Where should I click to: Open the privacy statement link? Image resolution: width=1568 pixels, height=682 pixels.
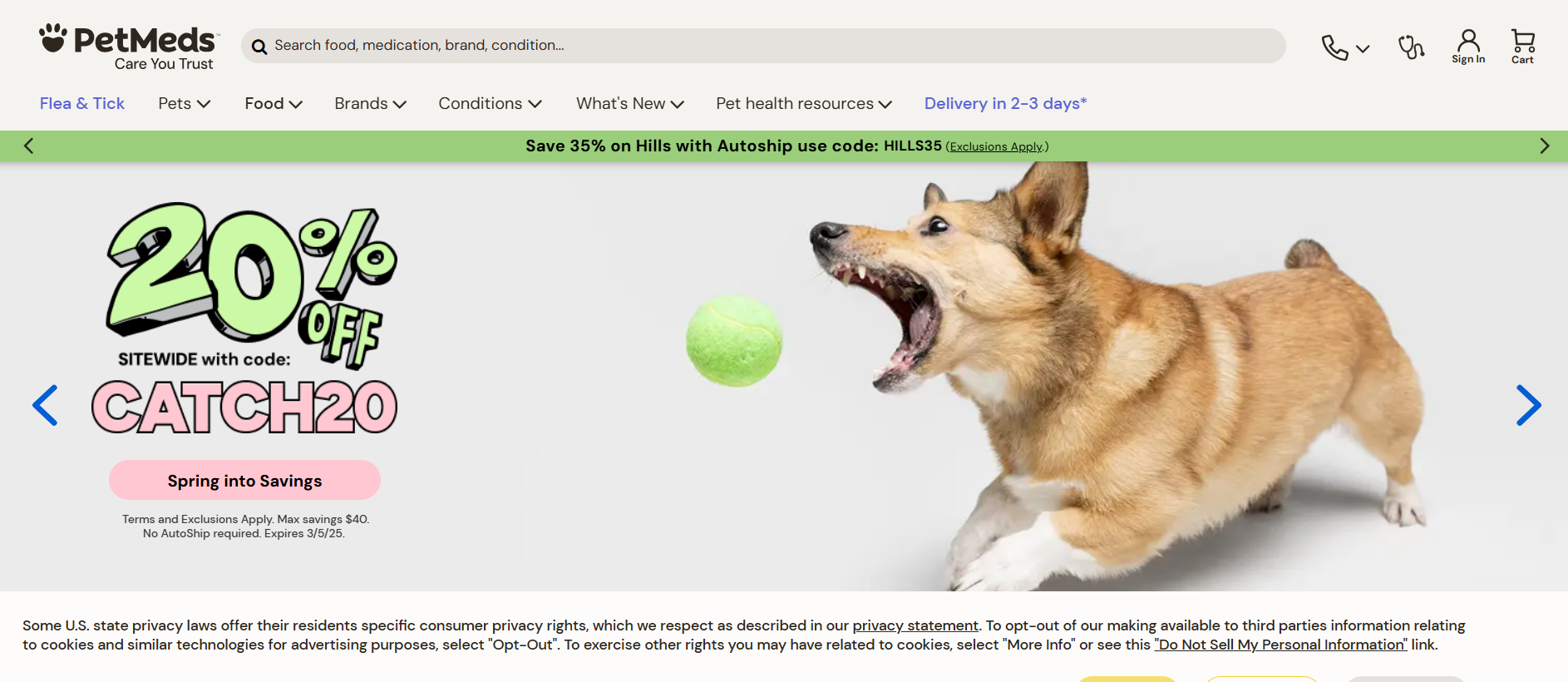pos(915,625)
